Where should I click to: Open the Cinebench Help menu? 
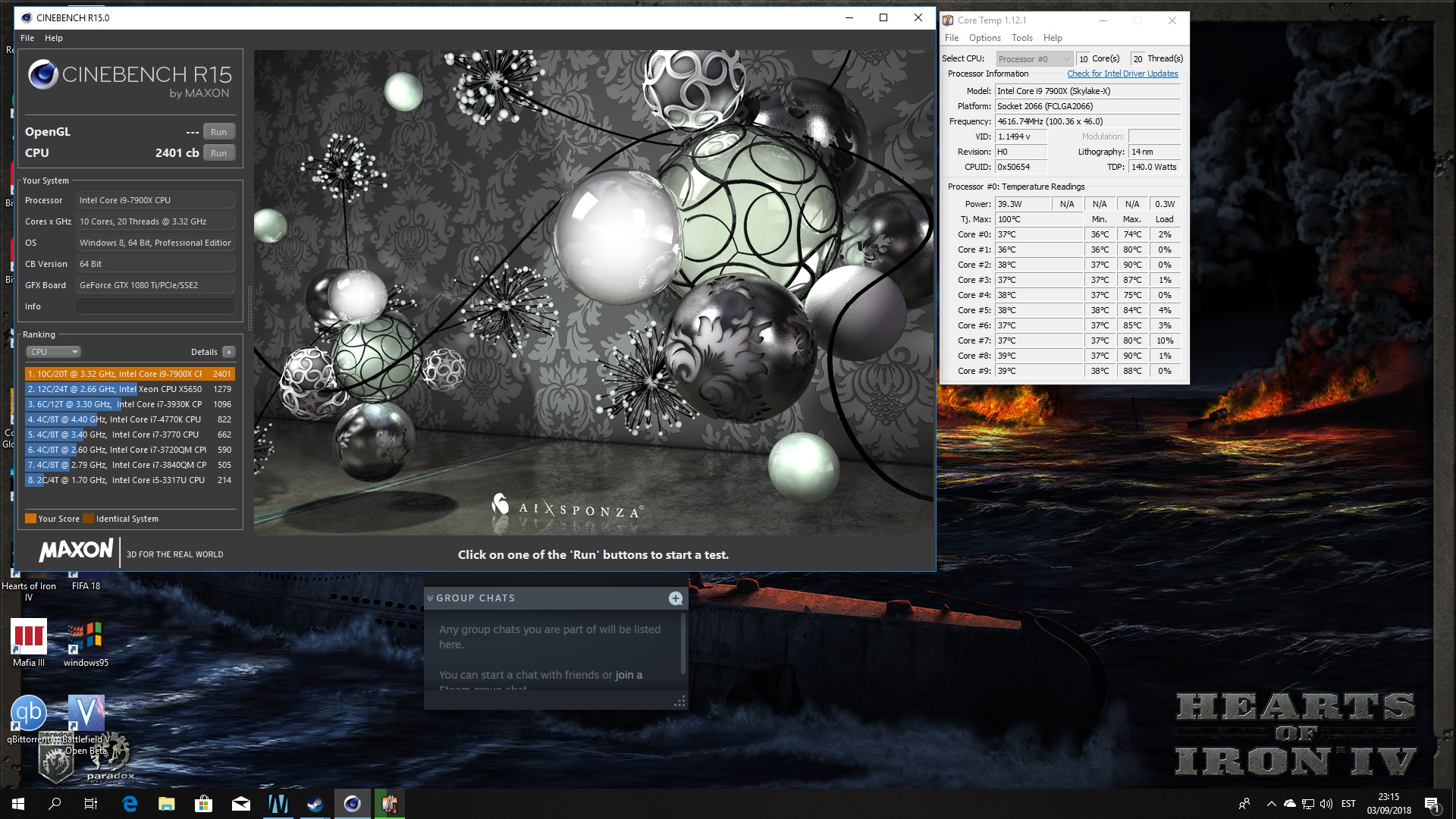[x=54, y=38]
